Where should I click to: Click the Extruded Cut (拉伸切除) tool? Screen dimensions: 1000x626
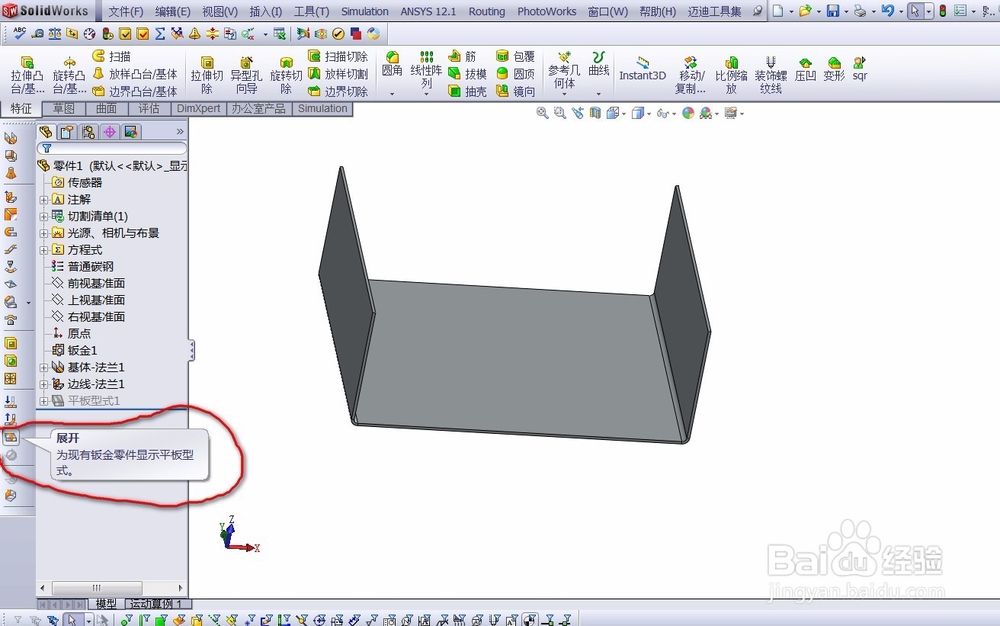[207, 75]
